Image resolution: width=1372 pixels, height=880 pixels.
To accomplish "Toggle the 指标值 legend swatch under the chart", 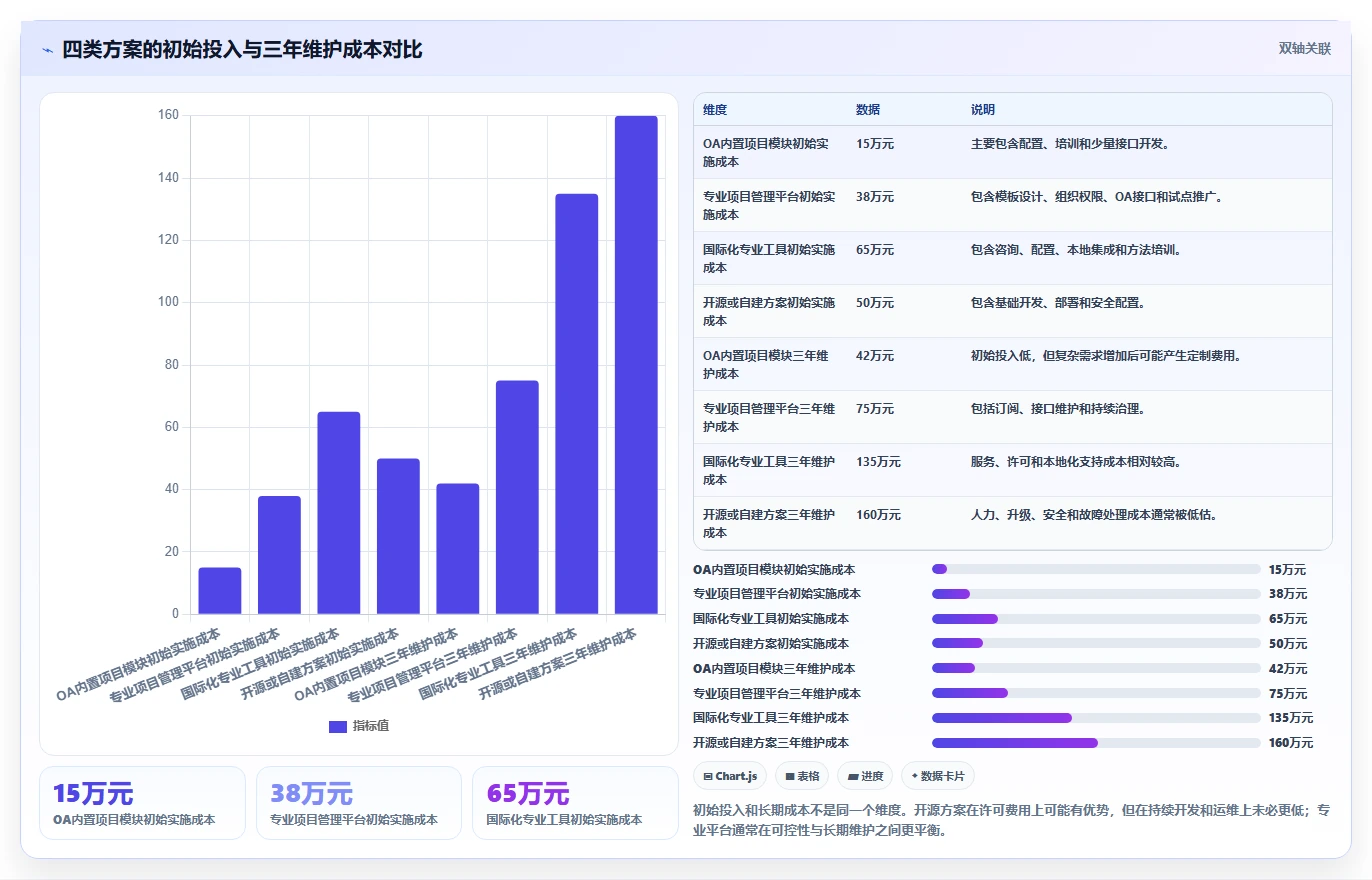I will coord(338,727).
